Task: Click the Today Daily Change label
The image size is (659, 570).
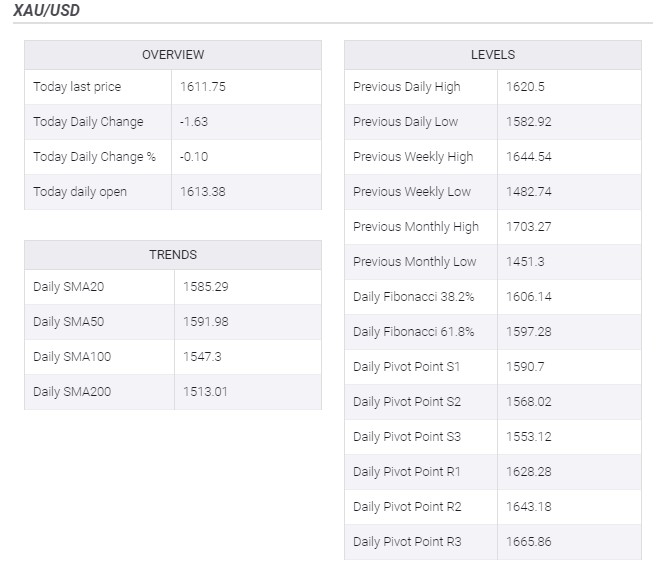Action: pos(88,122)
